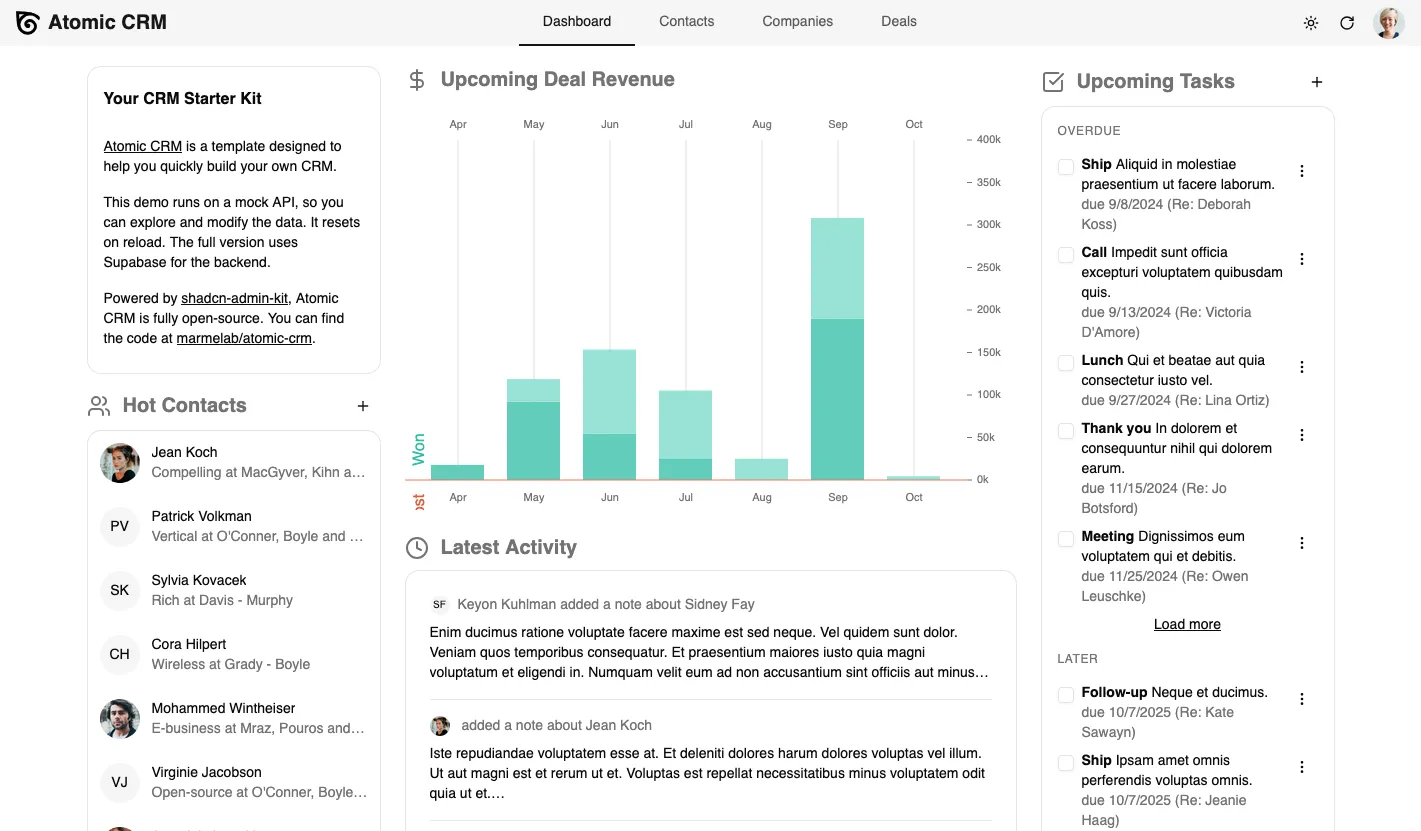Click the Load more link under tasks
1421x831 pixels.
coord(1187,624)
